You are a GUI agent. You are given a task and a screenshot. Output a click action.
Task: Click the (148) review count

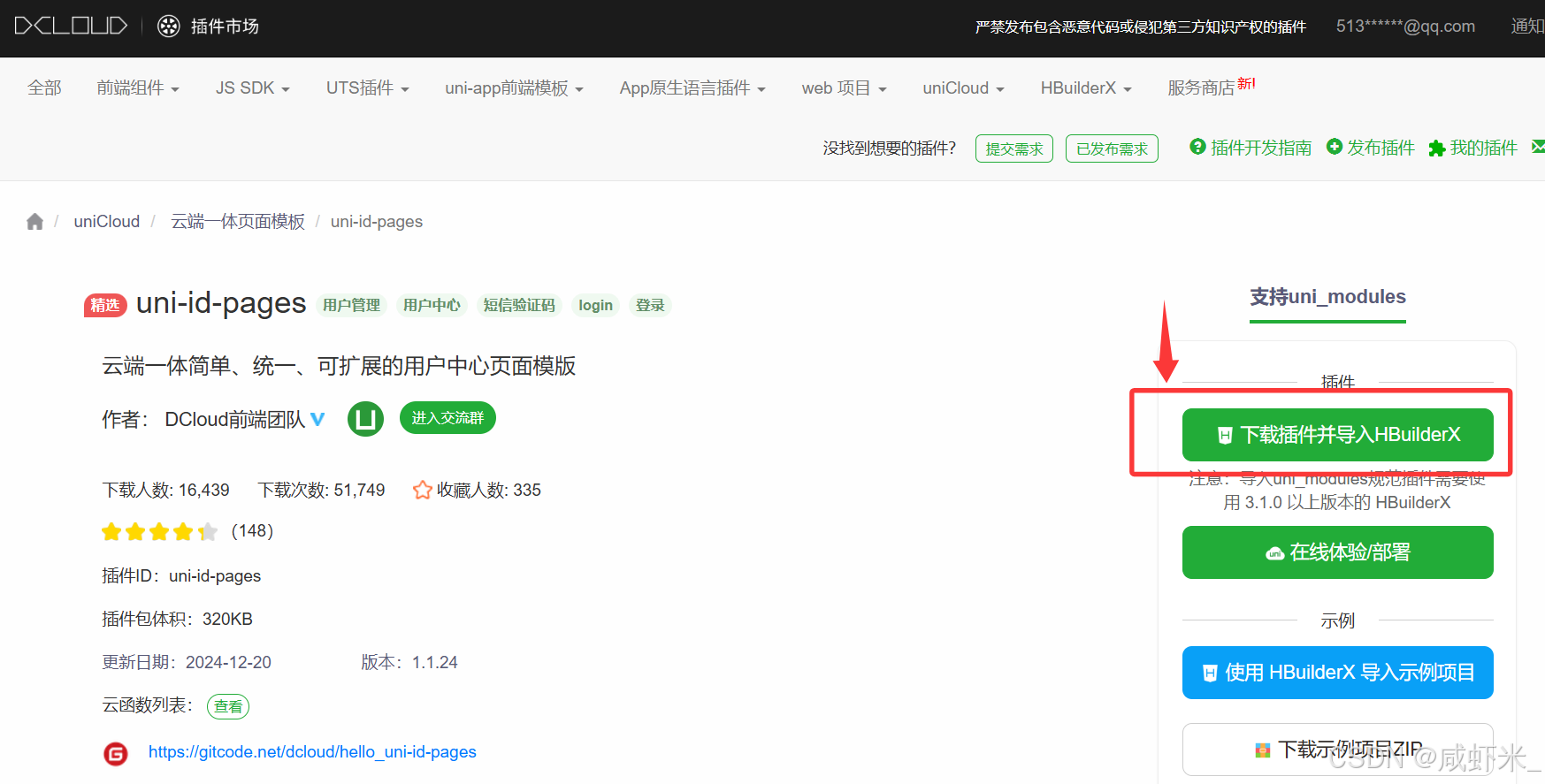pos(252,531)
